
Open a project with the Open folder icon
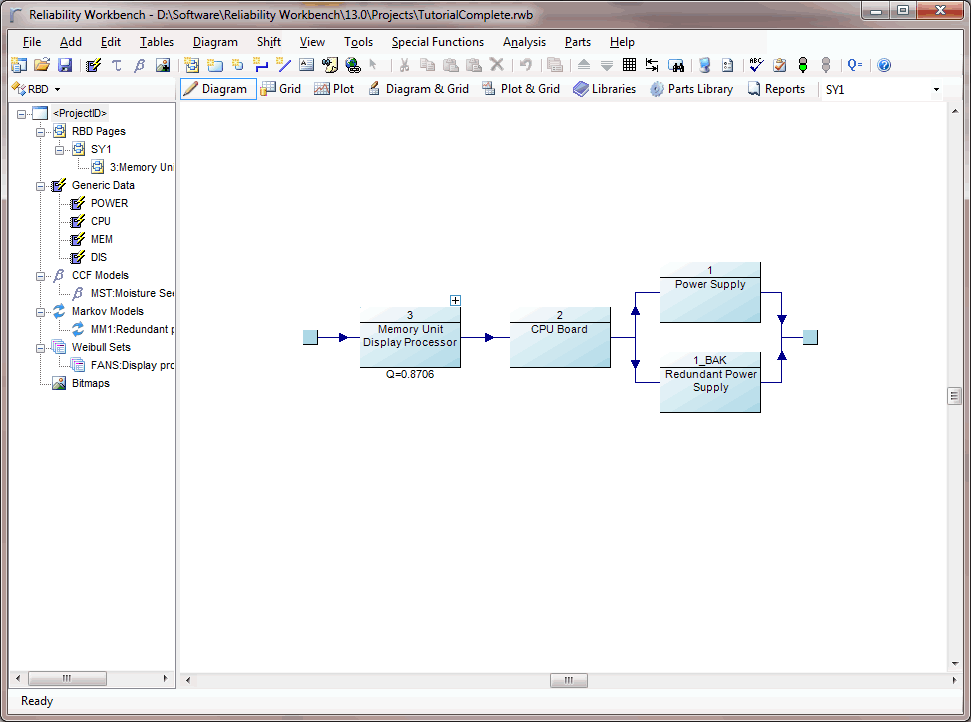coord(42,64)
